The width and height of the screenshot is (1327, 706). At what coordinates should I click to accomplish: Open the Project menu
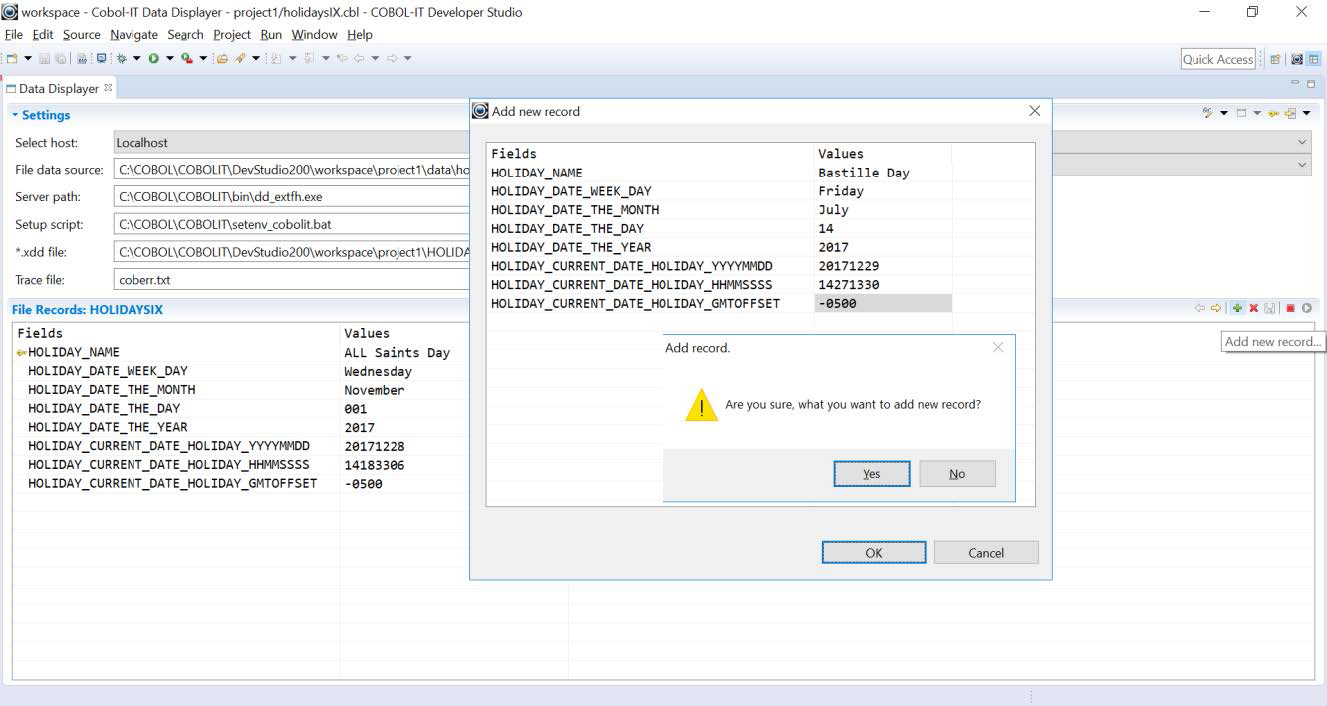click(x=231, y=34)
